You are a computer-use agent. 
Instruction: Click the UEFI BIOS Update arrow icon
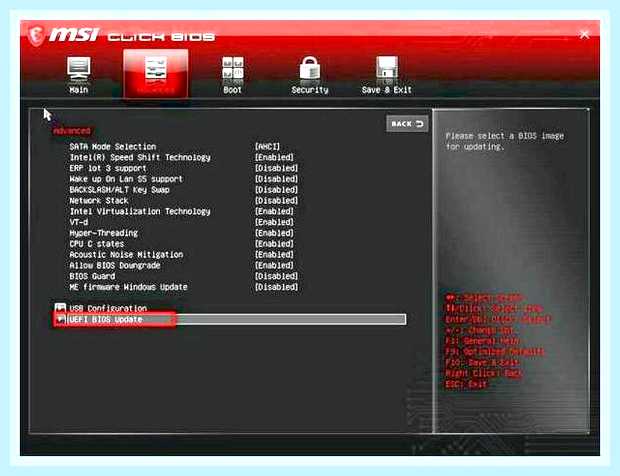60,319
